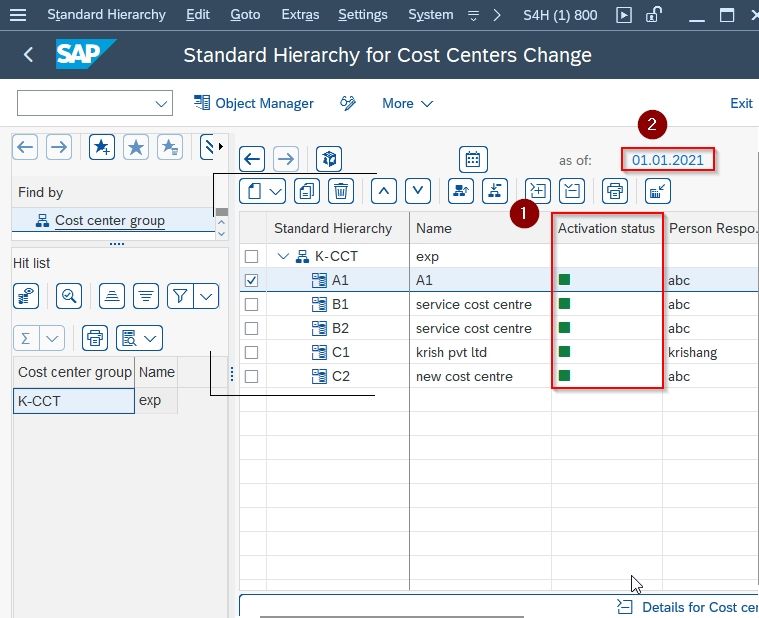Open the More dropdown menu
Screen dimensions: 759x618
(x=407, y=103)
